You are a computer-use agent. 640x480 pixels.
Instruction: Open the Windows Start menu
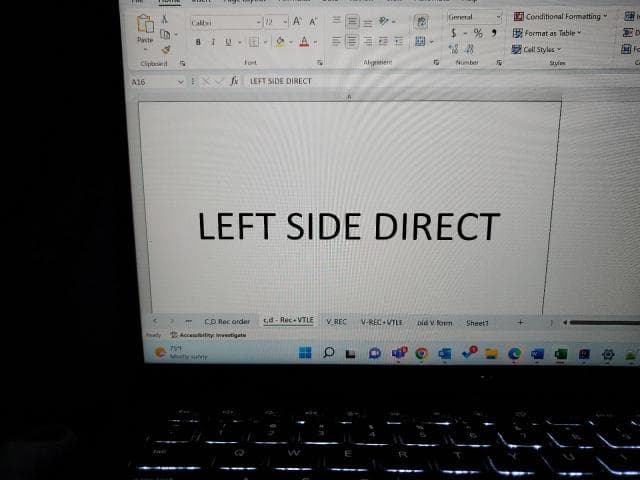[305, 352]
